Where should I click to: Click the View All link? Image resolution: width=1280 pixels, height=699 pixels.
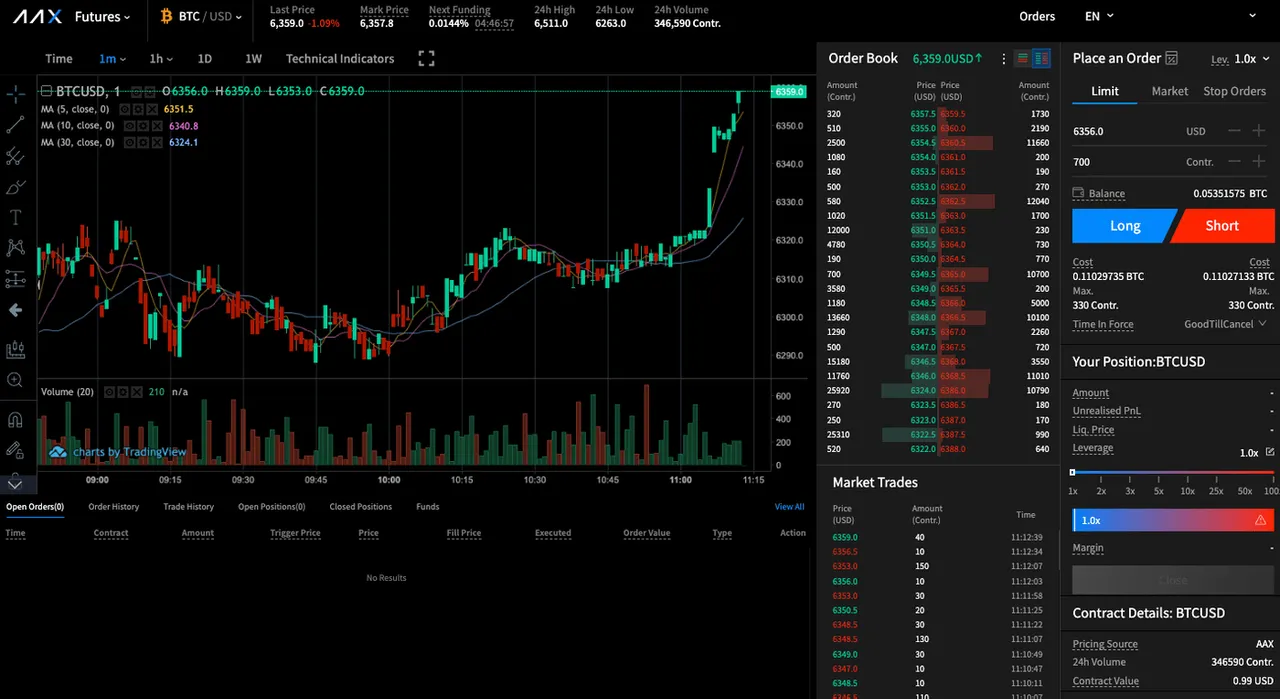(789, 507)
